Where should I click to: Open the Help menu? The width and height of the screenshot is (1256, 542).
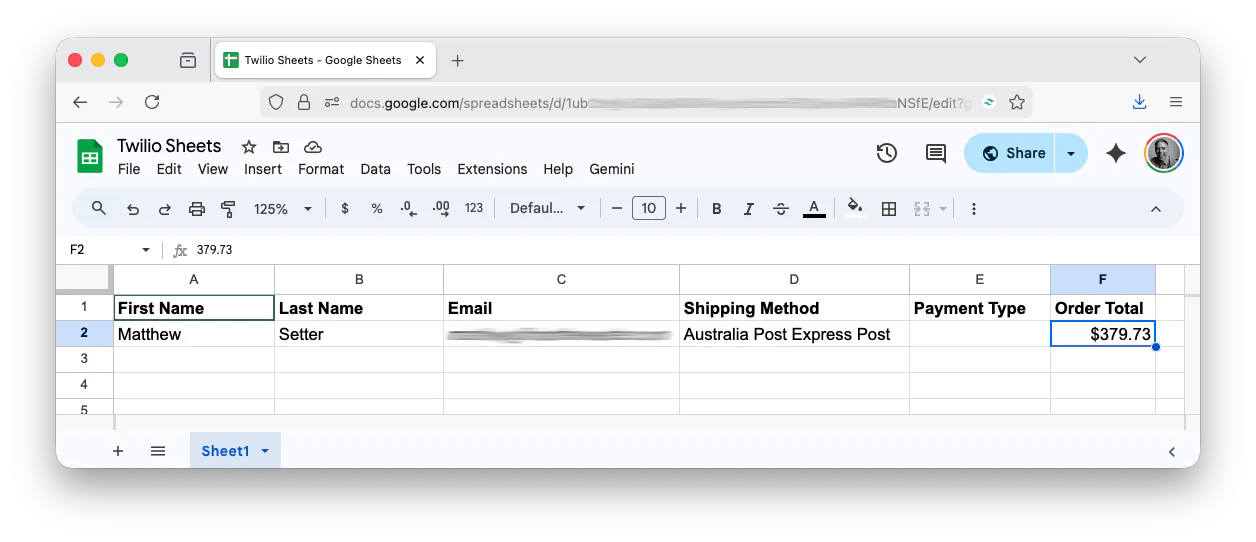click(558, 169)
